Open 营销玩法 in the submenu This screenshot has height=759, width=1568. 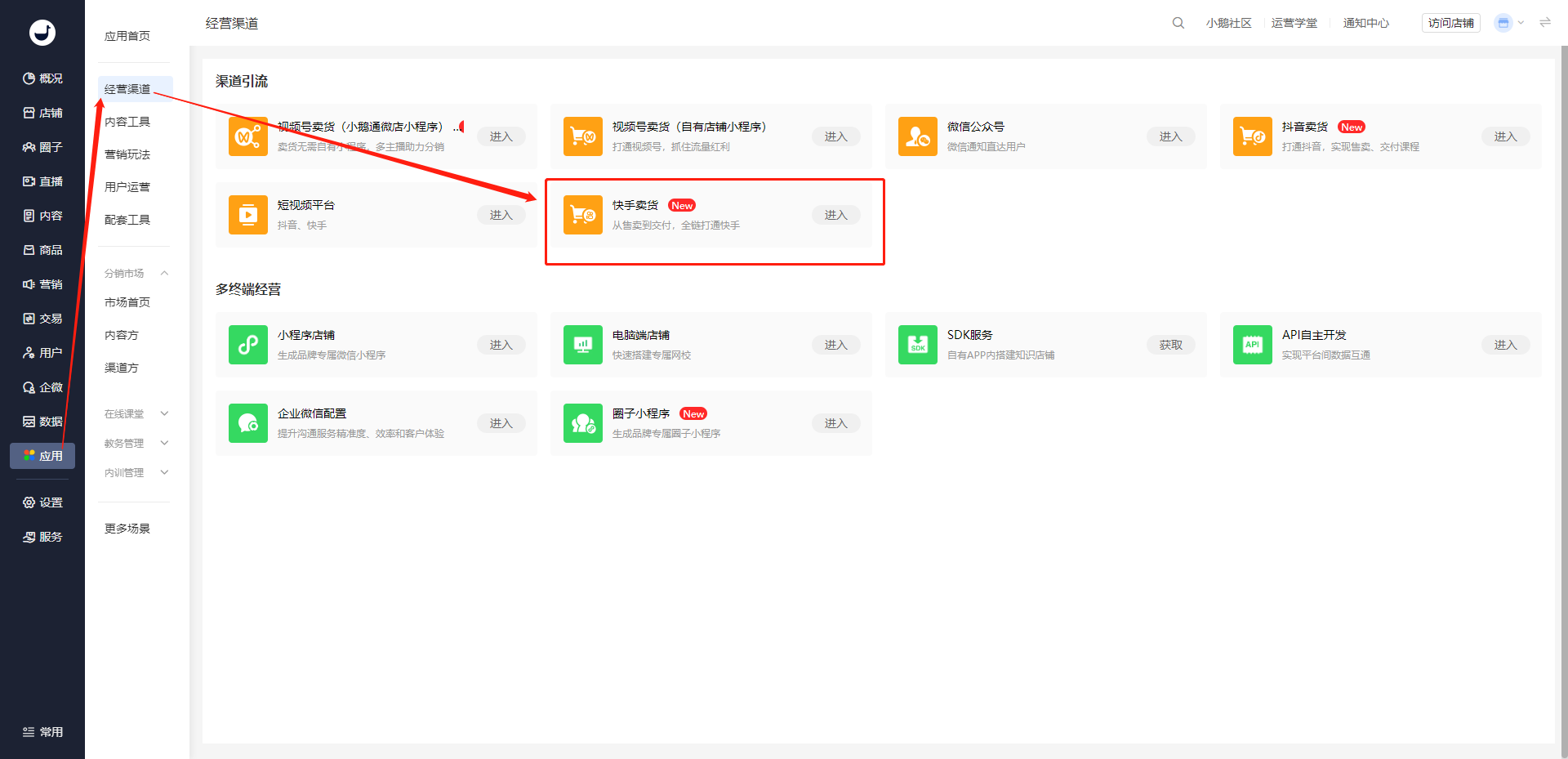pos(127,154)
